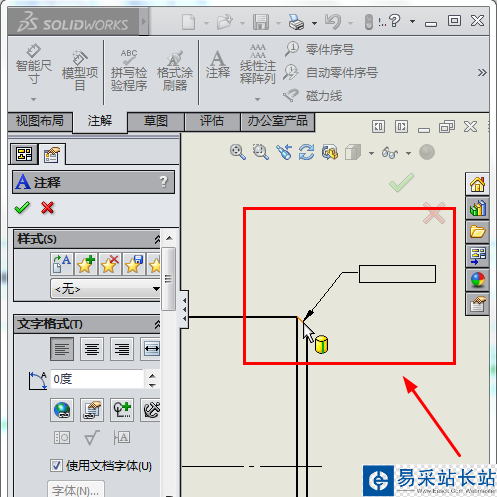Viewport: 497px width, 497px height.
Task: Click Insert Datum Feature icon
Action: [122, 437]
